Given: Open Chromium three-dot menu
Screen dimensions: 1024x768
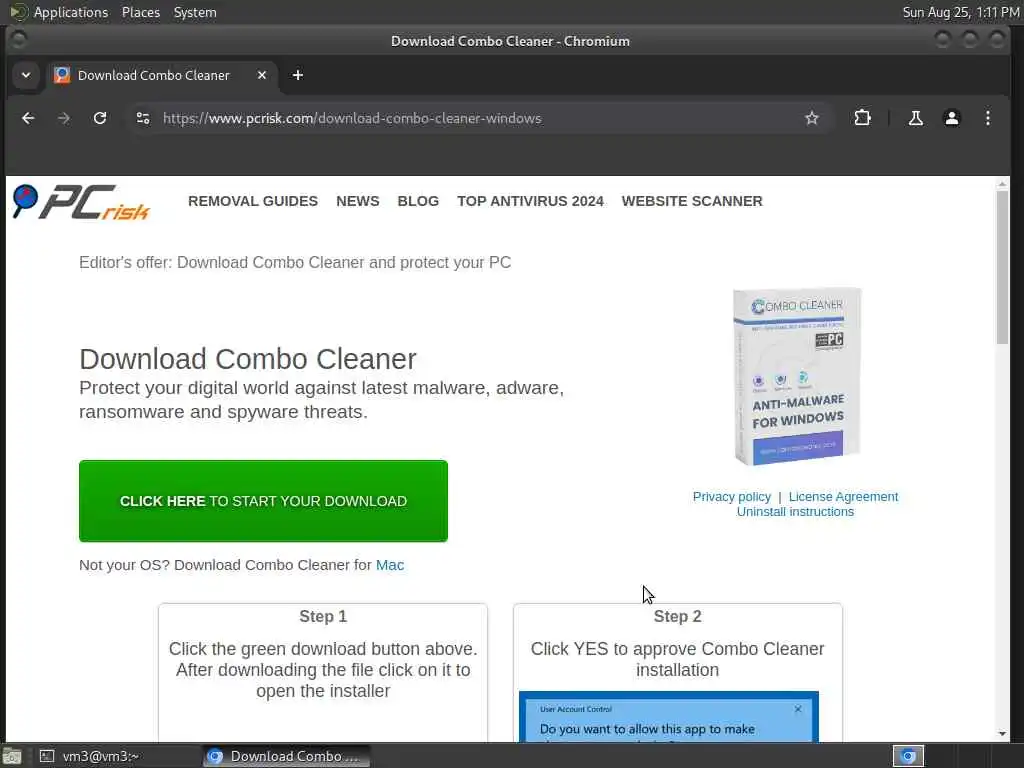Looking at the screenshot, I should 987,118.
